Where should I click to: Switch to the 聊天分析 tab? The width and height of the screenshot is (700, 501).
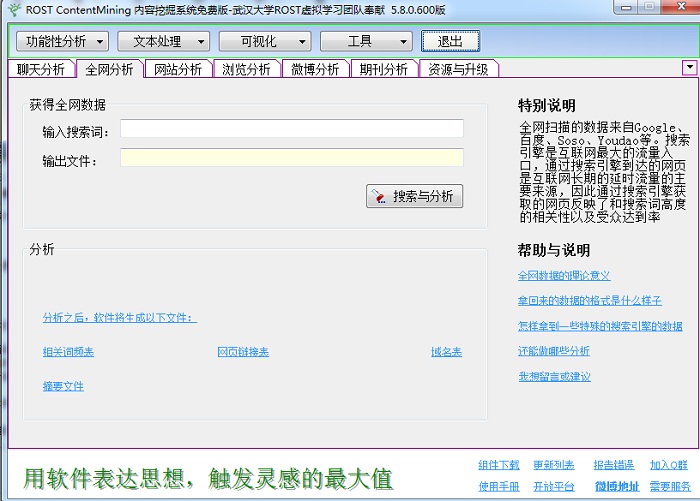click(x=41, y=69)
